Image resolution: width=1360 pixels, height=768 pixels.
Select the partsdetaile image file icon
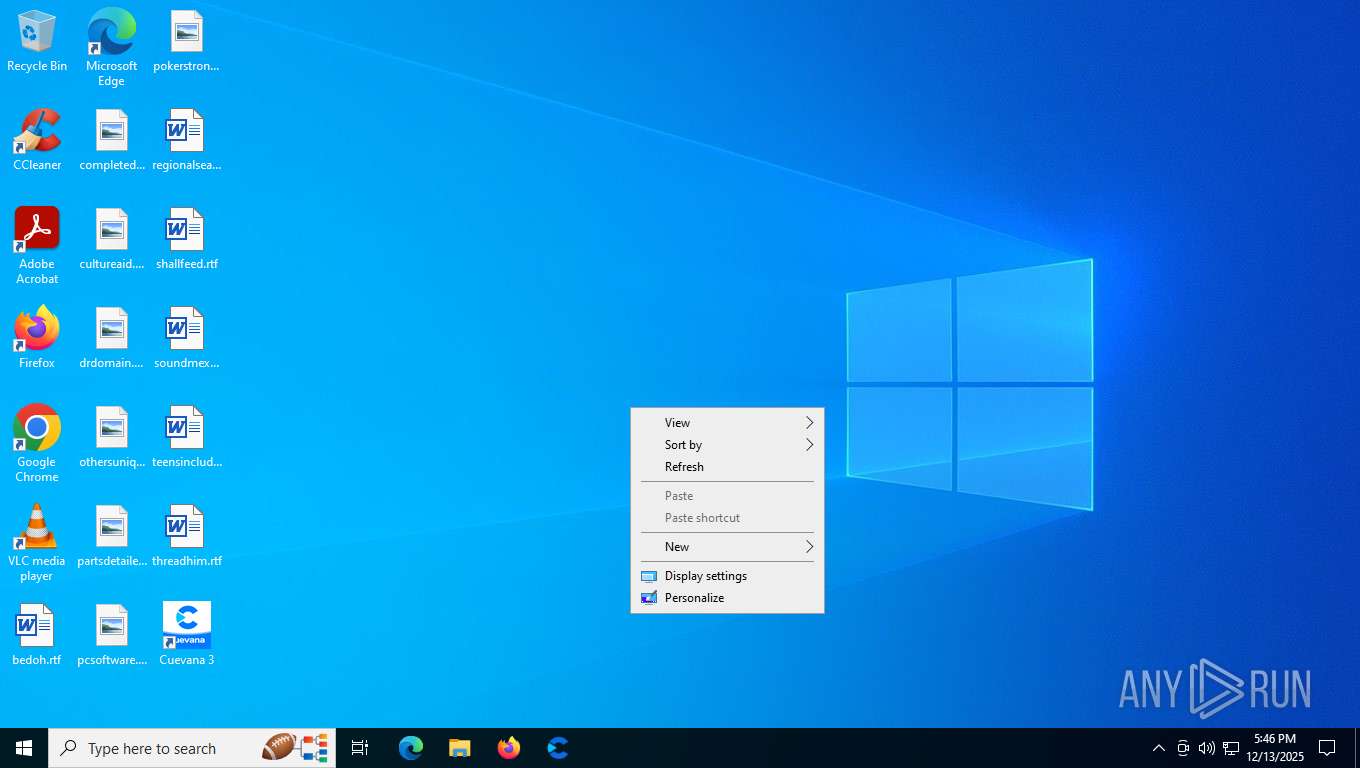point(112,536)
